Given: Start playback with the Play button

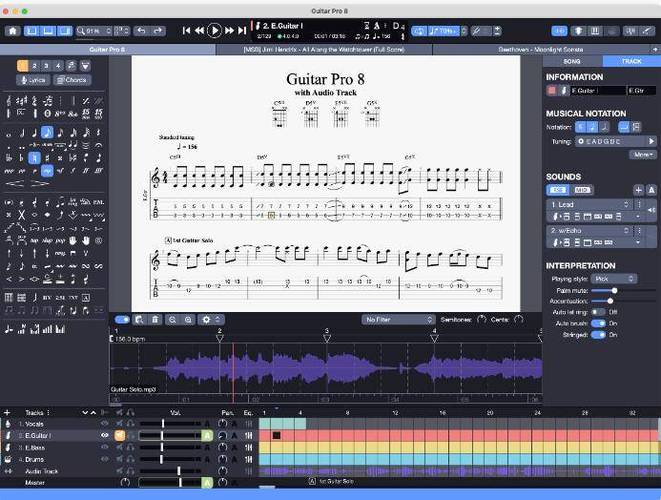Looking at the screenshot, I should 214,30.
